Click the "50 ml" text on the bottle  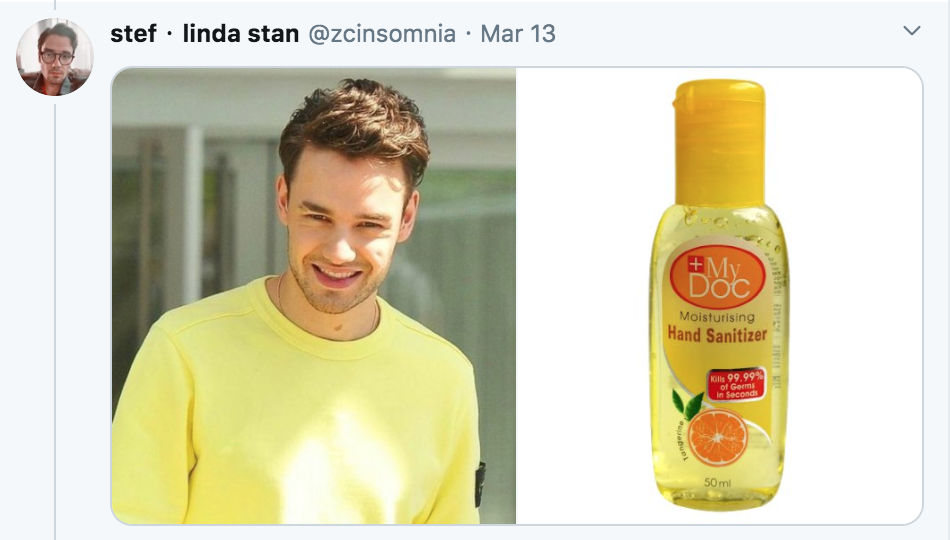click(717, 482)
